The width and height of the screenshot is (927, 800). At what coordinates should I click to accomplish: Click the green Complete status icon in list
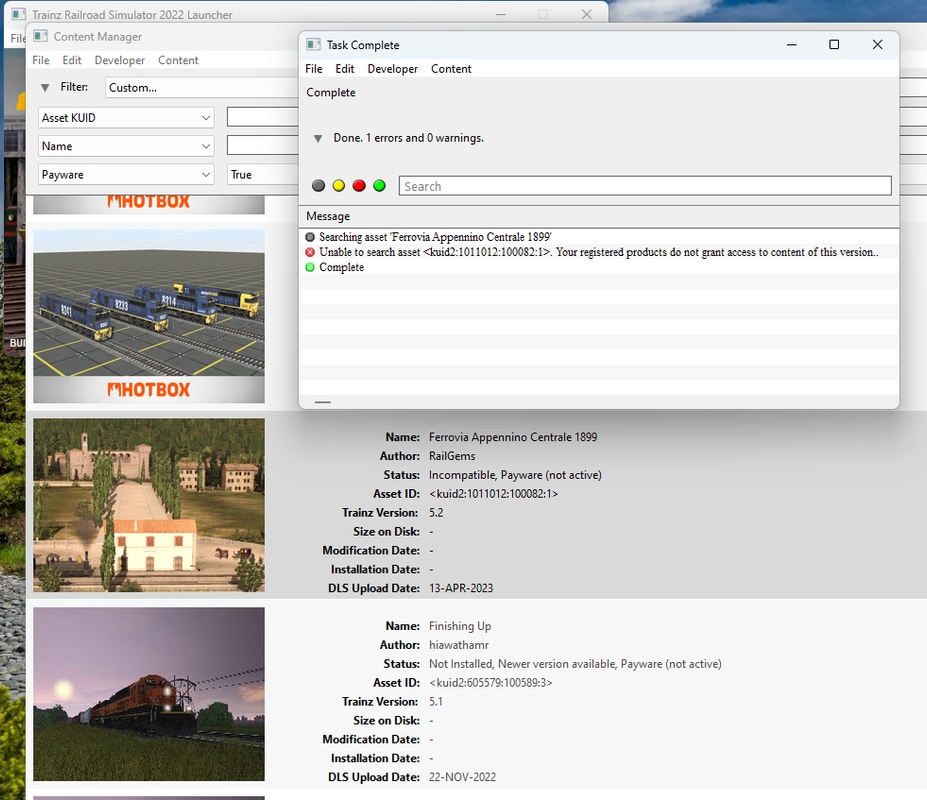point(310,267)
